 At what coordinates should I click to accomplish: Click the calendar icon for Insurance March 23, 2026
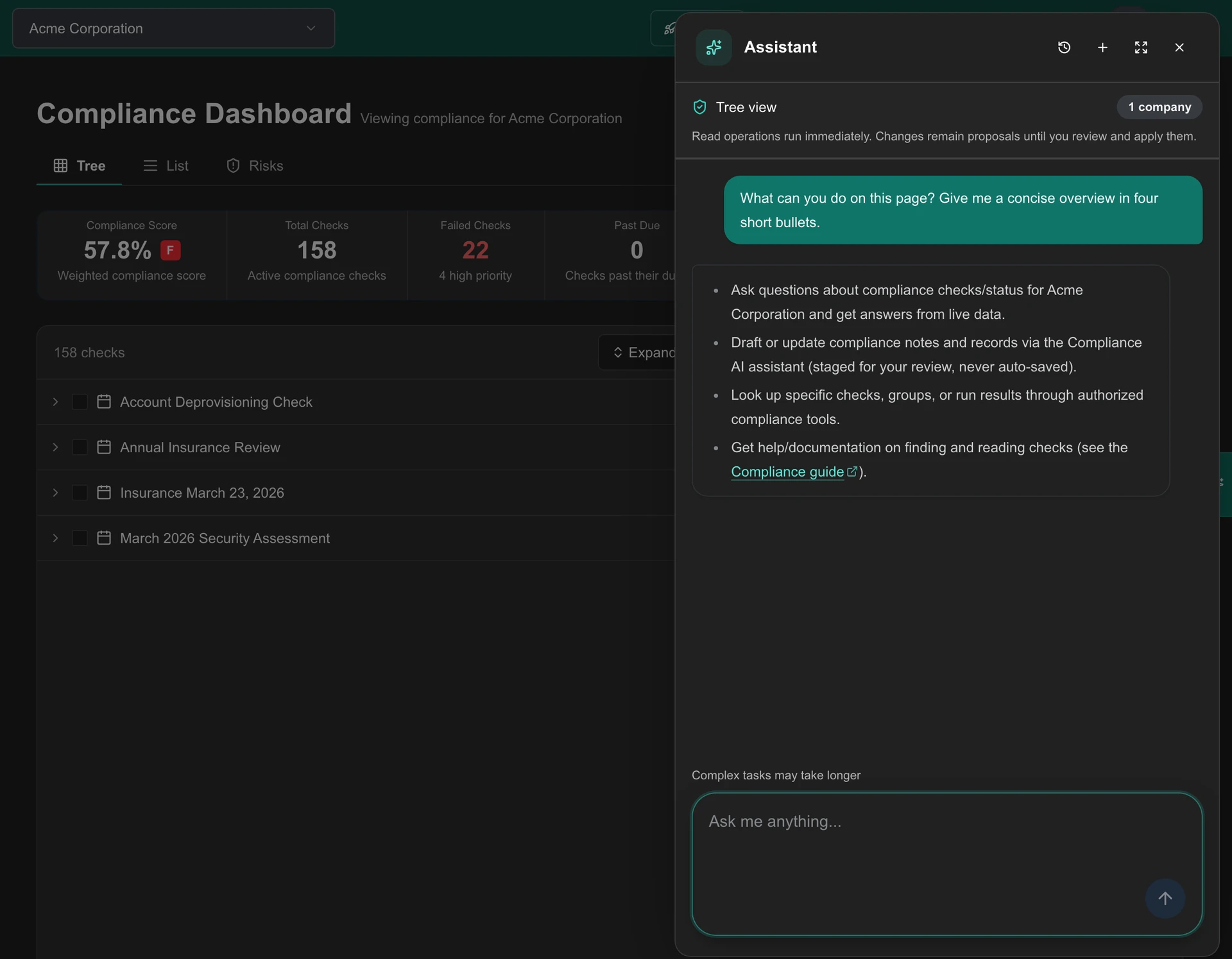(104, 493)
